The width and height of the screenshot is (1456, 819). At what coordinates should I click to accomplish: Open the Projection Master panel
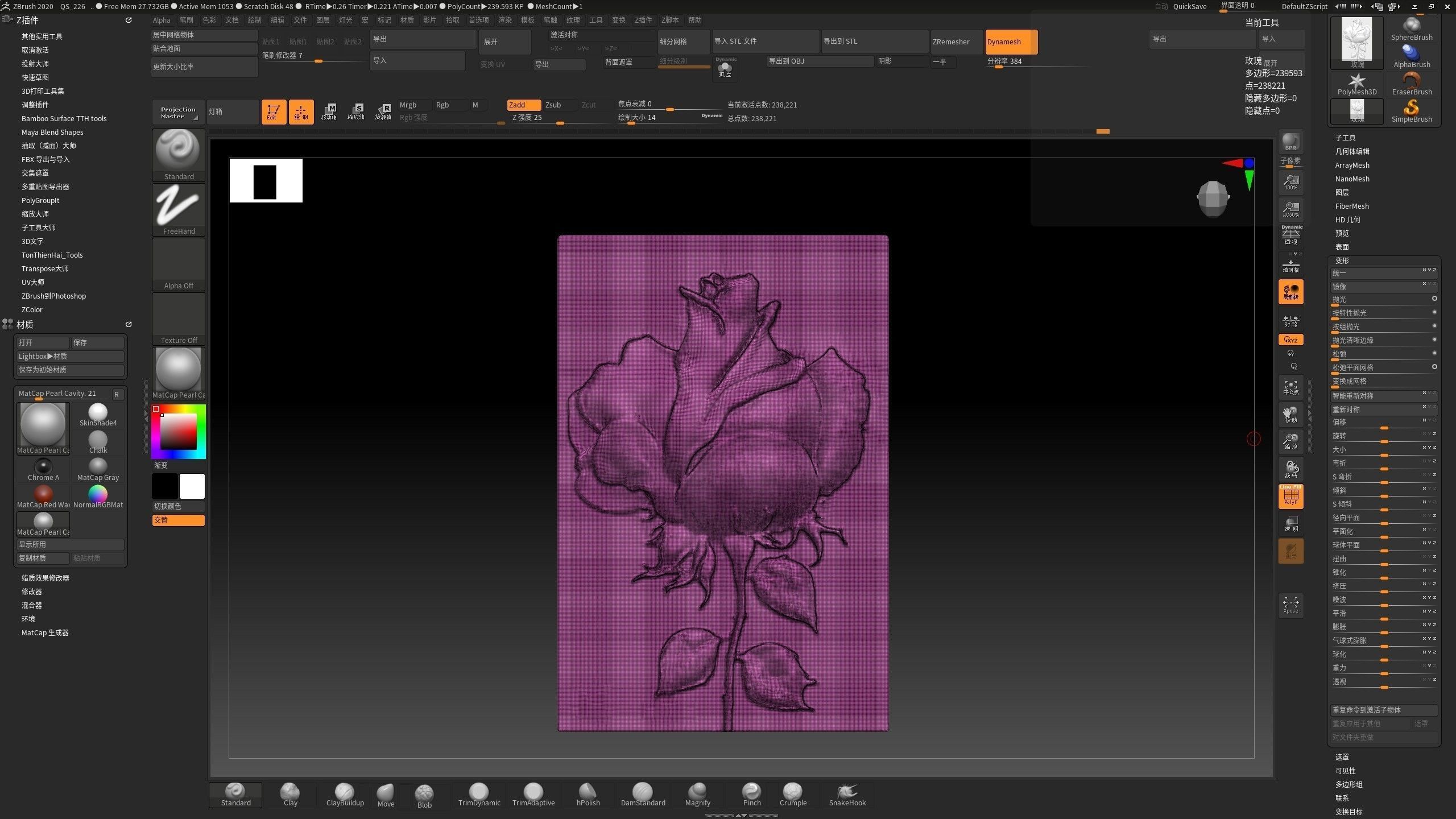(x=177, y=111)
